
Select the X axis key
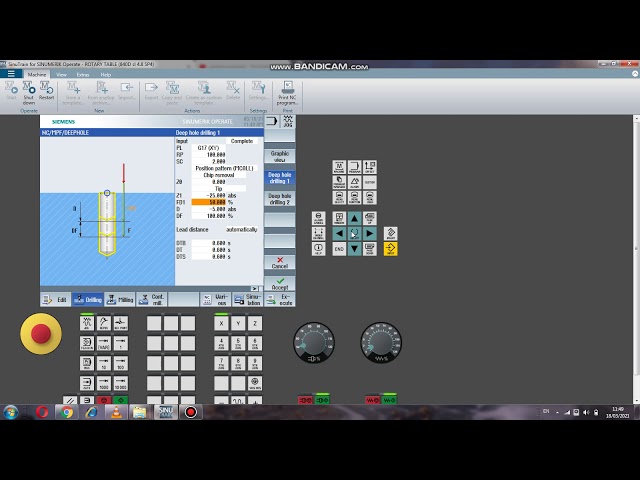(x=221, y=323)
